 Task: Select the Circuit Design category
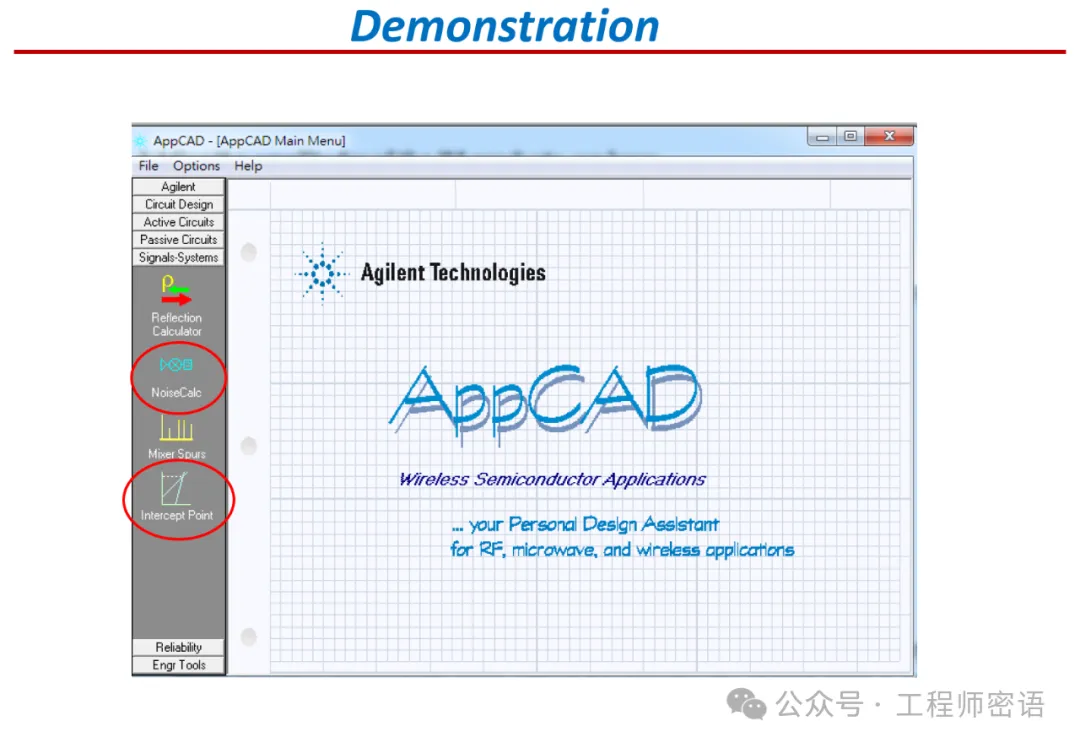pyautogui.click(x=178, y=205)
